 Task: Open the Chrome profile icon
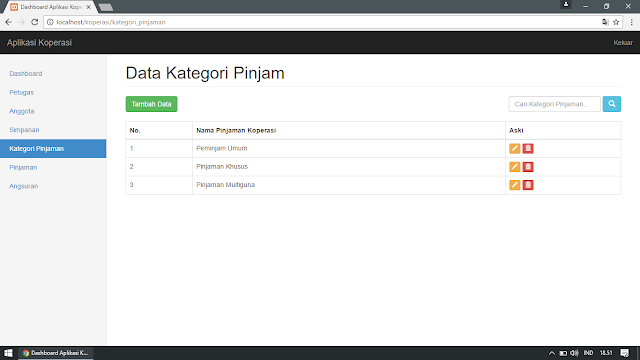tap(566, 4)
